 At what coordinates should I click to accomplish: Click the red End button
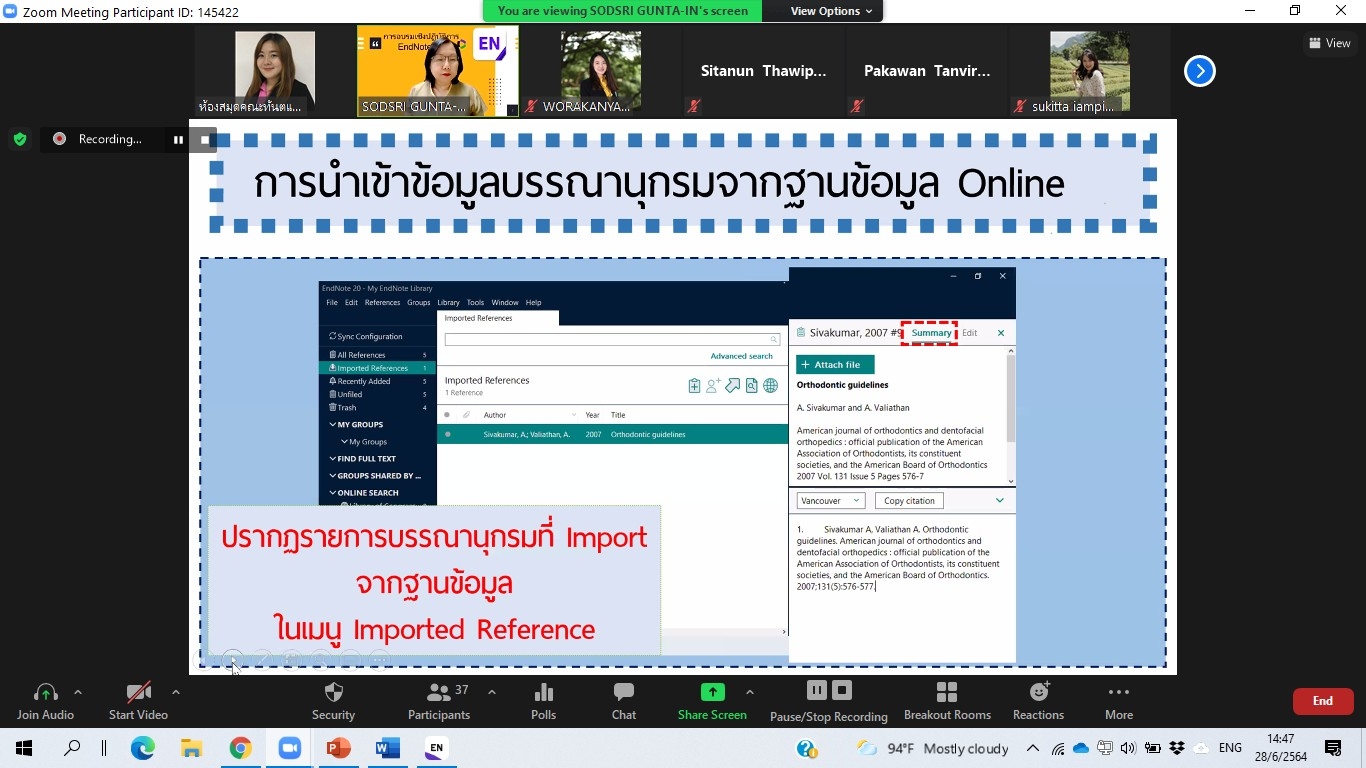point(1322,701)
